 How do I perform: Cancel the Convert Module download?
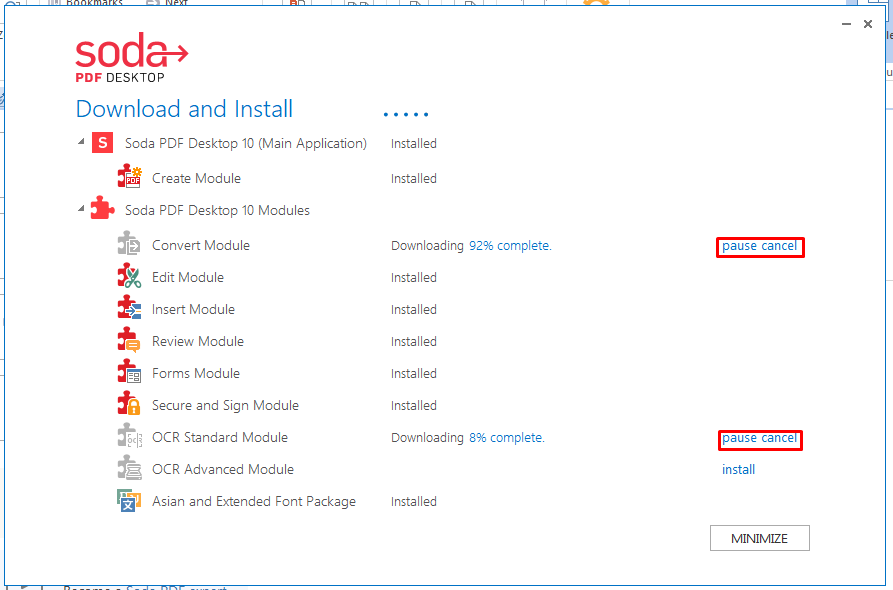[x=779, y=246]
